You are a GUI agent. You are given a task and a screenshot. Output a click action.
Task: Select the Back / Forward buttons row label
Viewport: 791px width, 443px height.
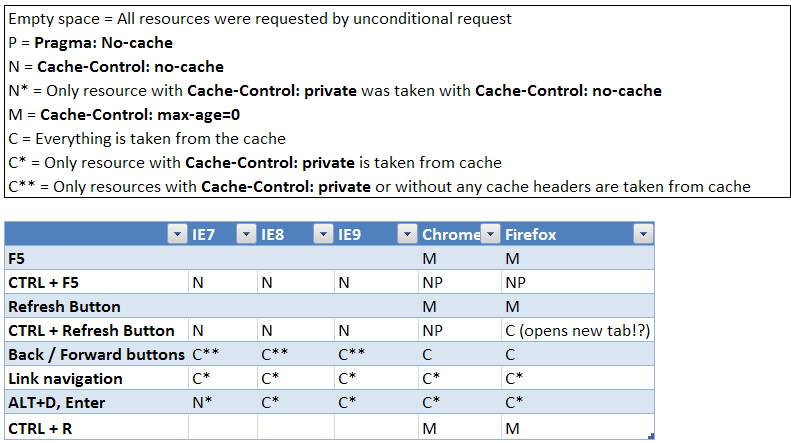96,354
